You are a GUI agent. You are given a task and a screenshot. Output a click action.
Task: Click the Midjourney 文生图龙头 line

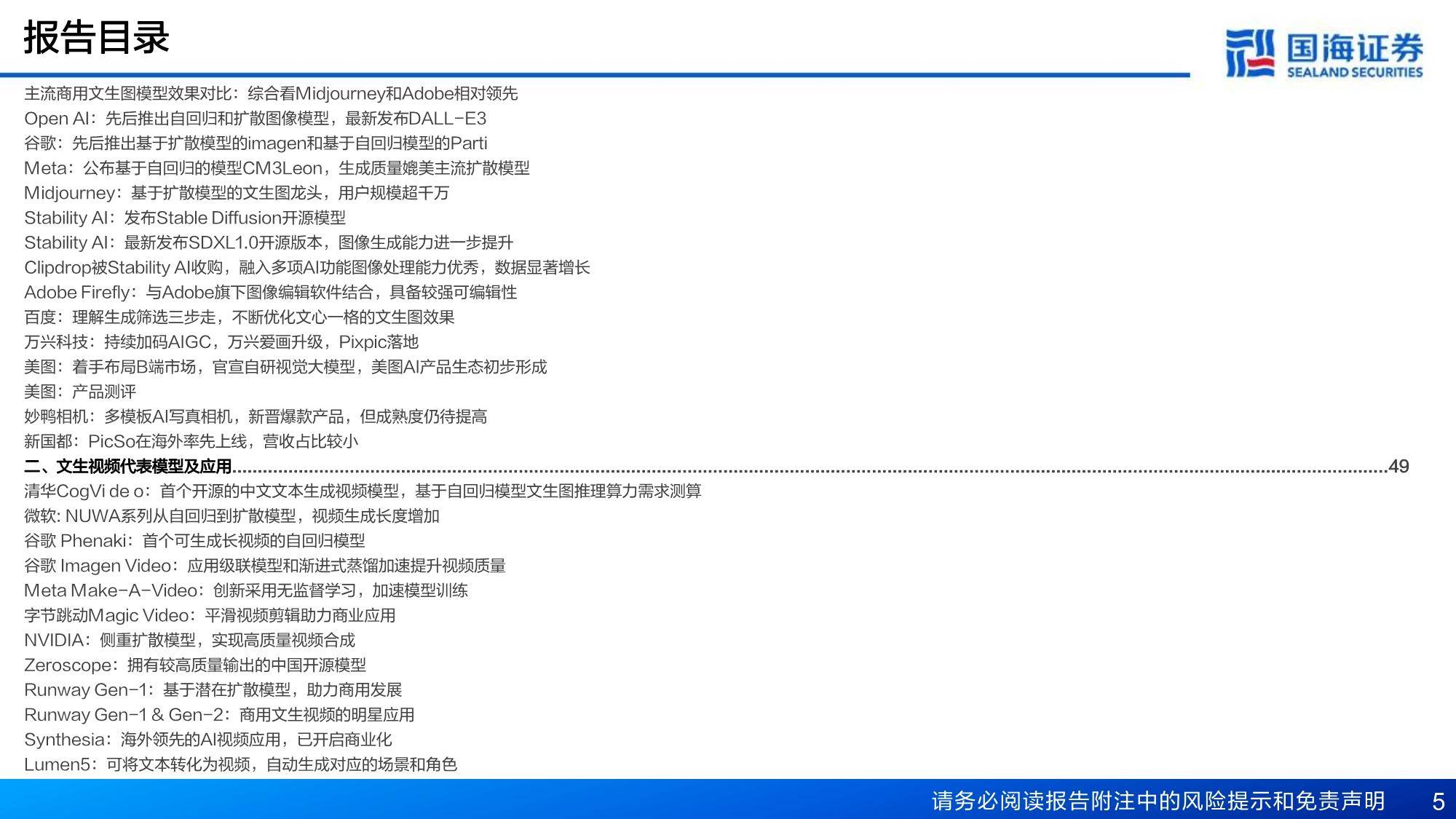click(237, 193)
